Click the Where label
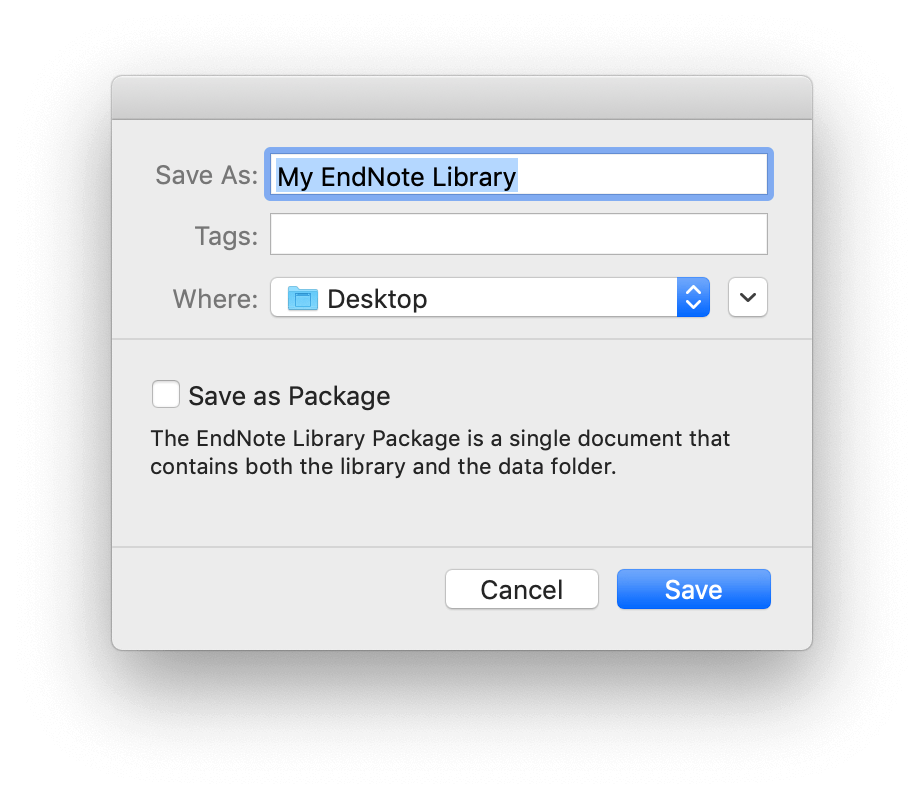 (215, 299)
